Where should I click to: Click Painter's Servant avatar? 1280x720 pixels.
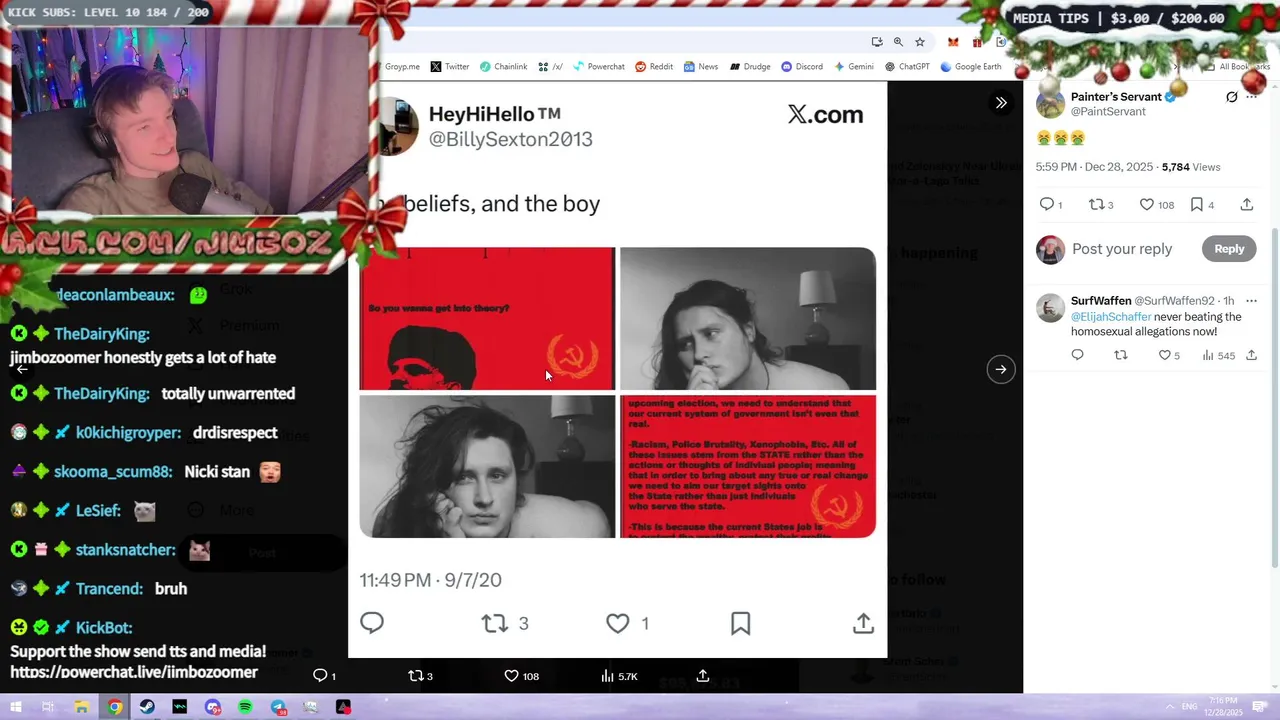pos(1050,103)
